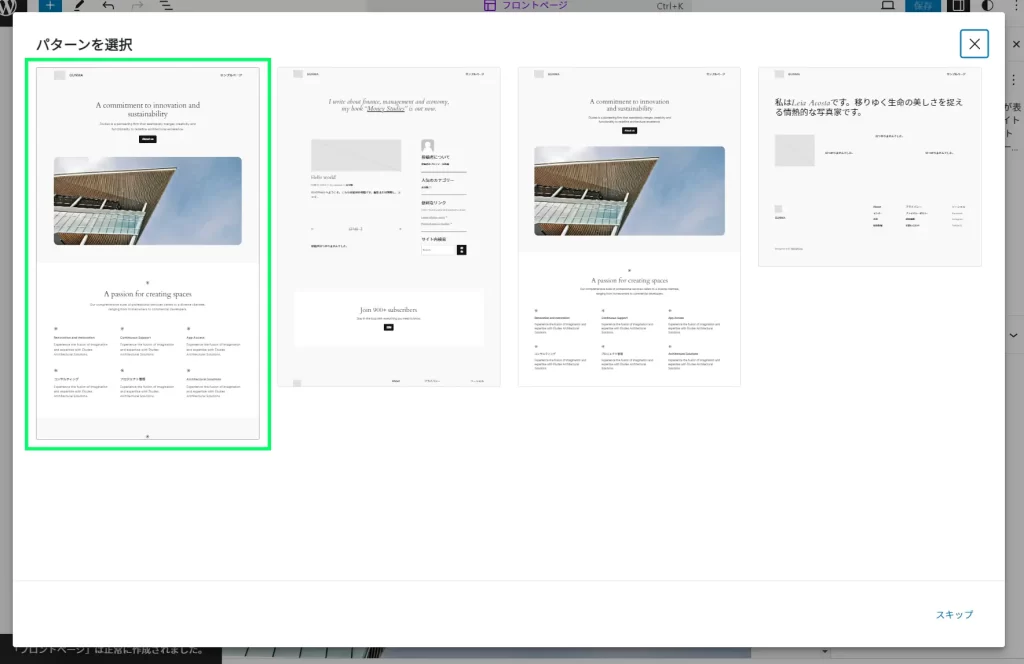The width and height of the screenshot is (1024, 664).
Task: Pick the third pattern with building photo
Action: coord(629,227)
